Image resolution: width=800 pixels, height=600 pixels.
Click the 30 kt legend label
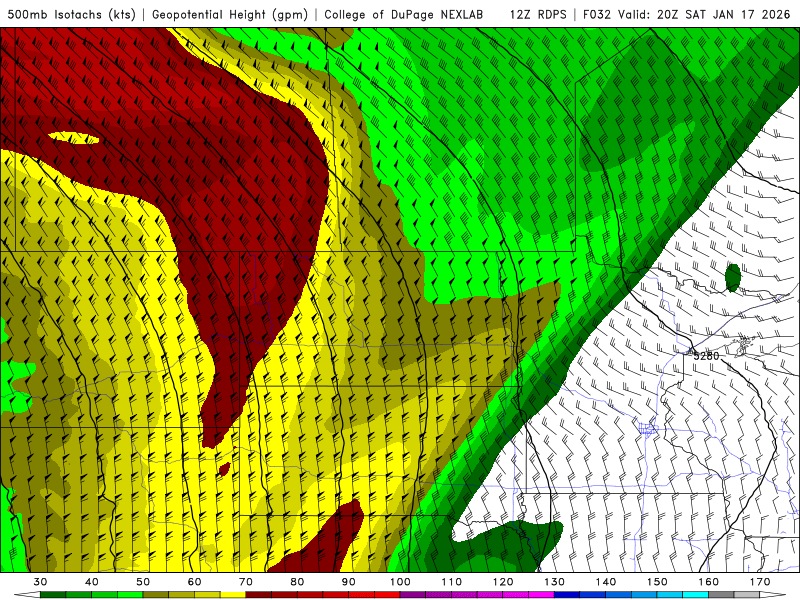pyautogui.click(x=40, y=582)
